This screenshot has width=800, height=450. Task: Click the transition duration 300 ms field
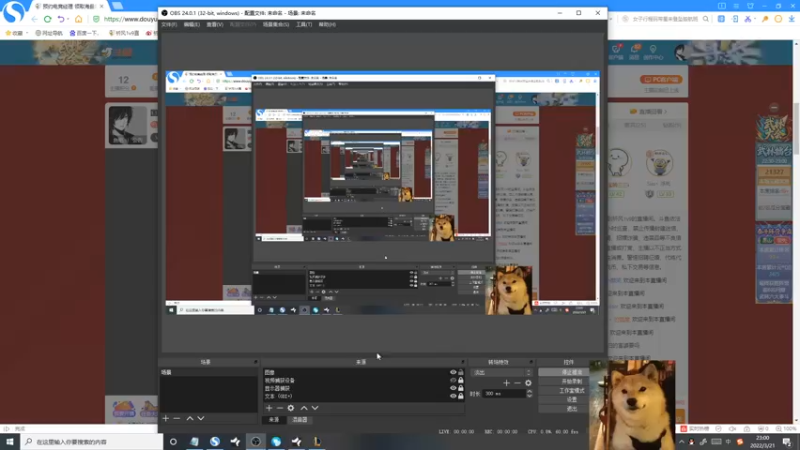(x=504, y=394)
